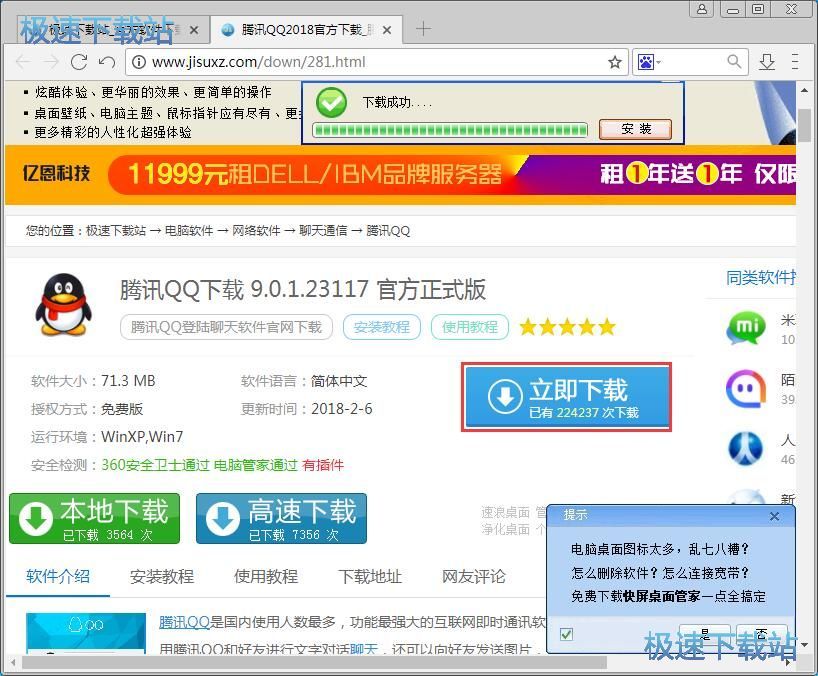Click the user account icon in title bar
818x676 pixels.
point(702,9)
